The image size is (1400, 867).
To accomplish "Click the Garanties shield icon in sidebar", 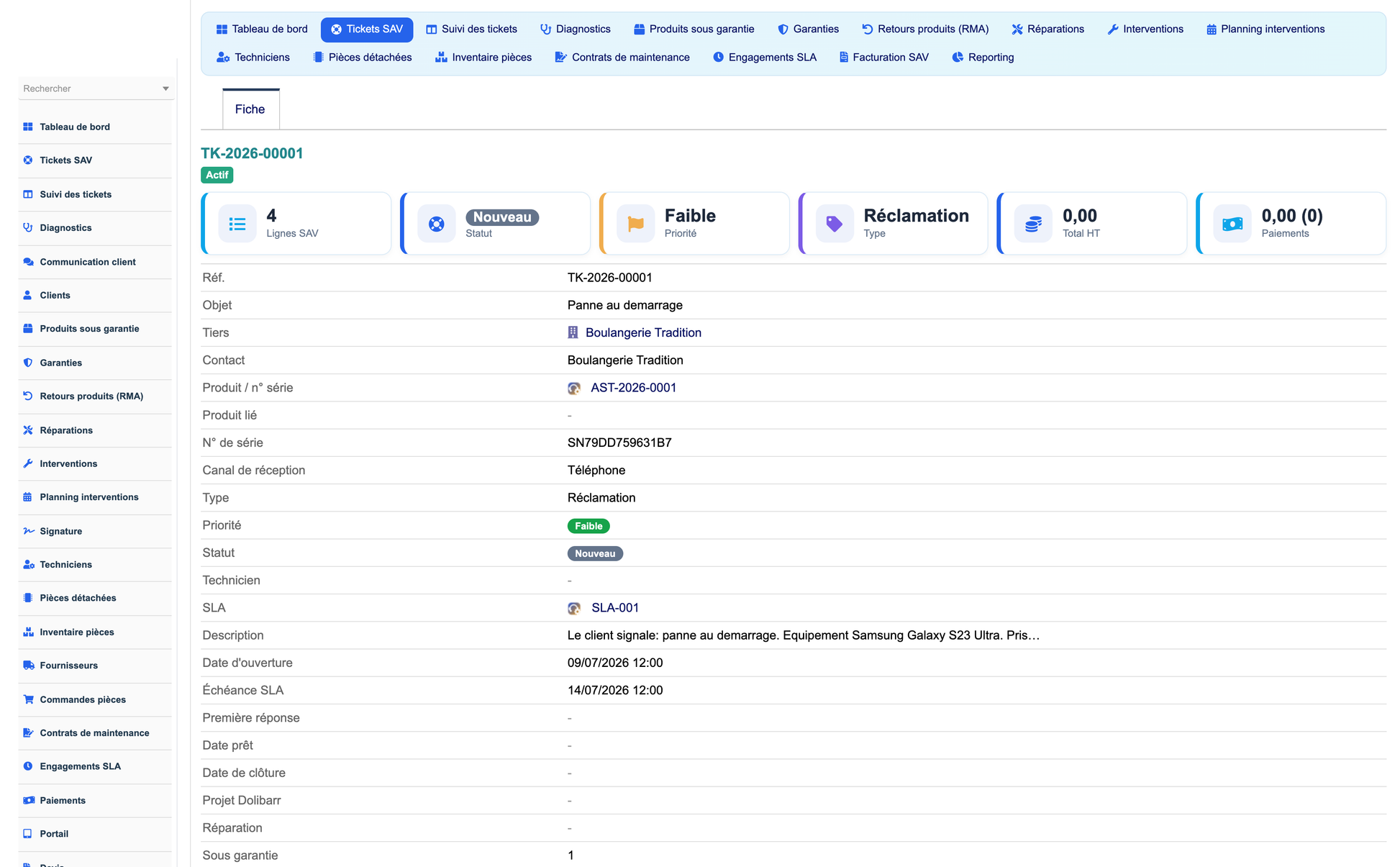I will (x=28, y=363).
